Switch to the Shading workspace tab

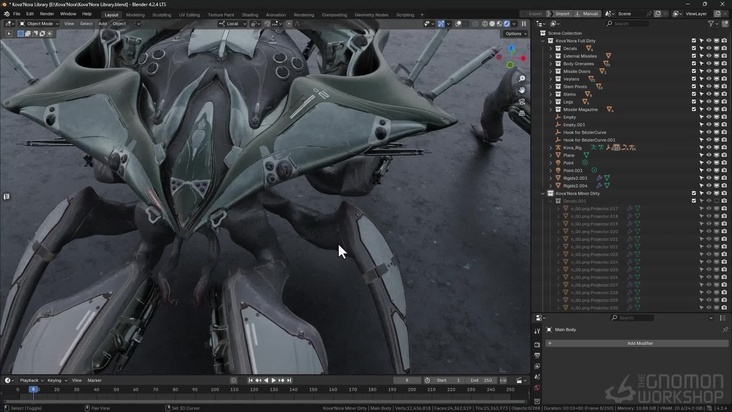click(x=250, y=14)
